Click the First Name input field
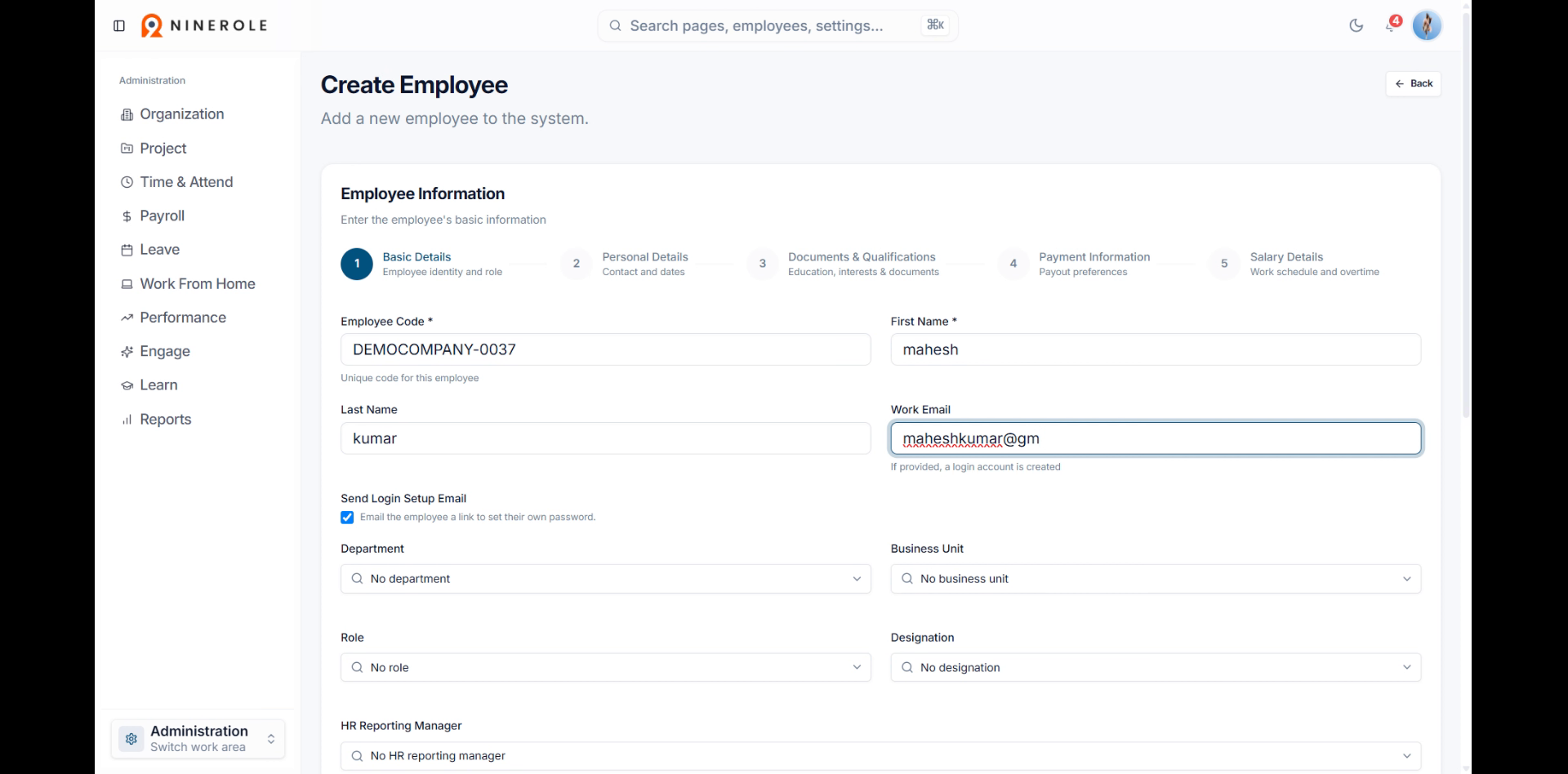Image resolution: width=1568 pixels, height=774 pixels. [1156, 349]
